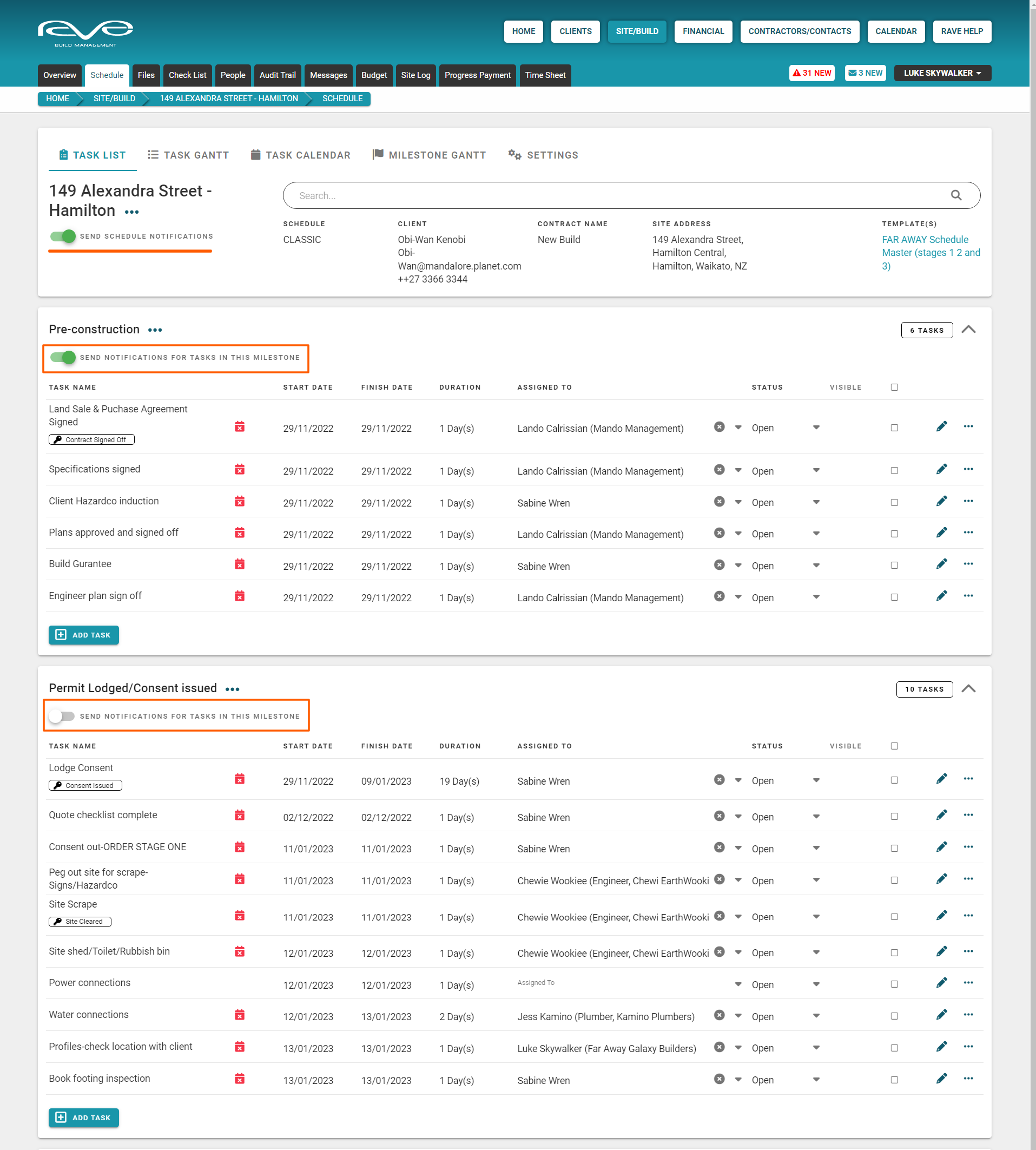Viewport: 1036px width, 1150px height.
Task: Click the search magnifier icon
Action: tap(956, 196)
